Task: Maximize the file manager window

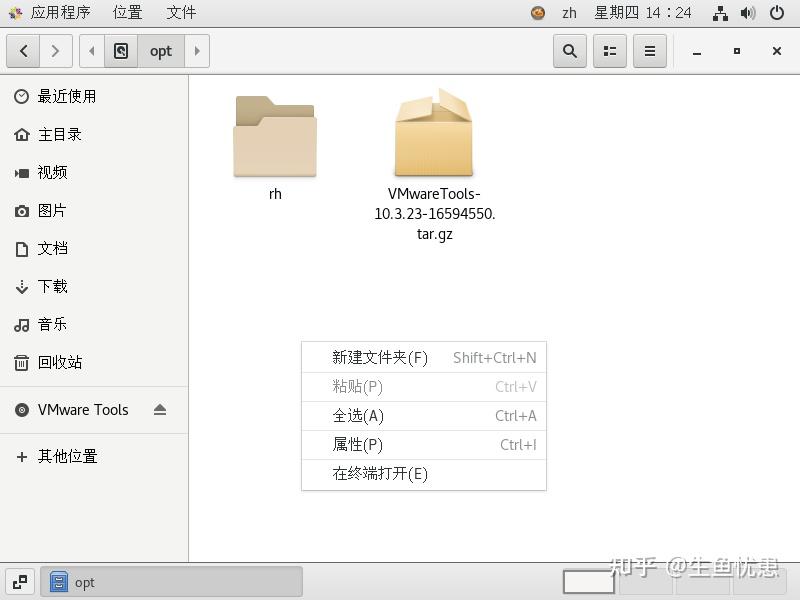Action: tap(737, 51)
